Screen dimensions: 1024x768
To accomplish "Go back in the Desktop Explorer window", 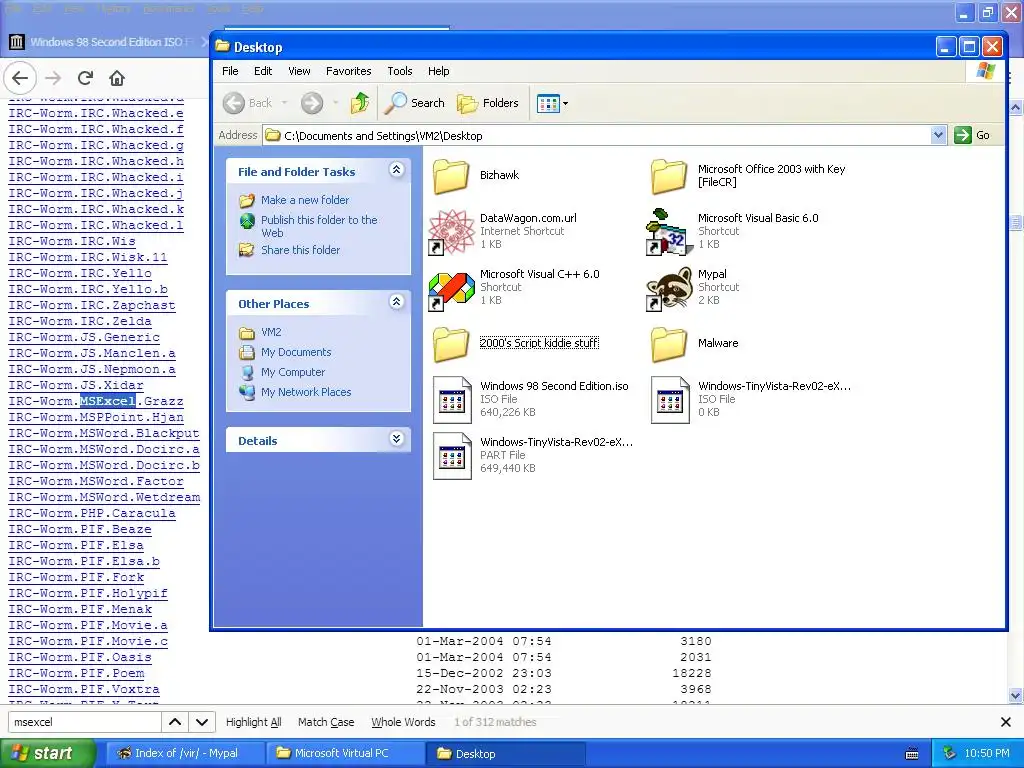I will pyautogui.click(x=247, y=103).
